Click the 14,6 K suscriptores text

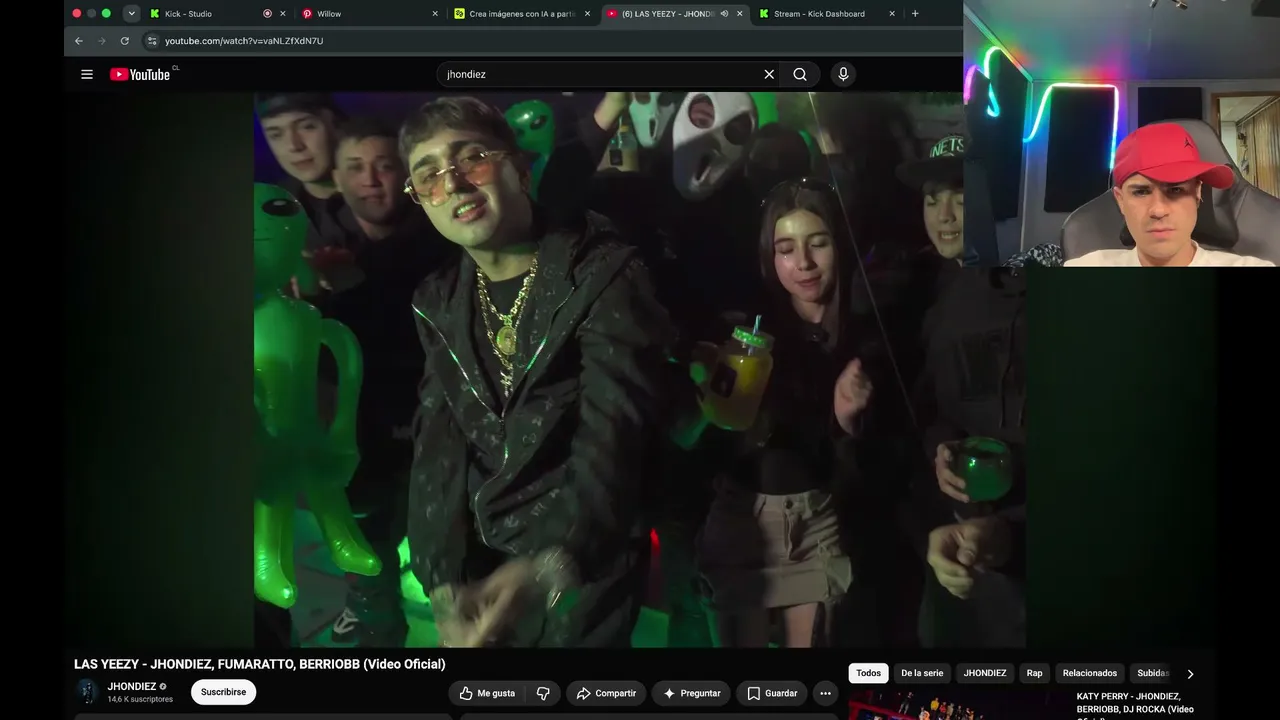coord(140,699)
